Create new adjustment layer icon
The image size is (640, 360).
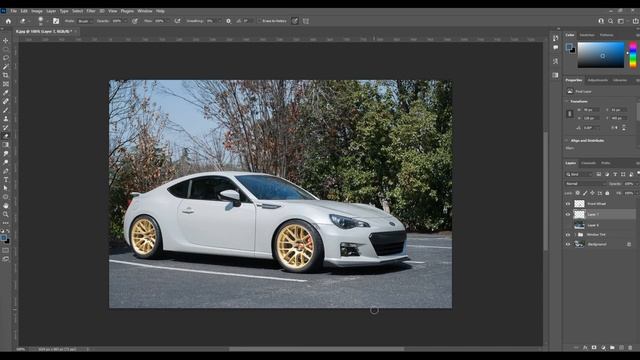(x=603, y=348)
